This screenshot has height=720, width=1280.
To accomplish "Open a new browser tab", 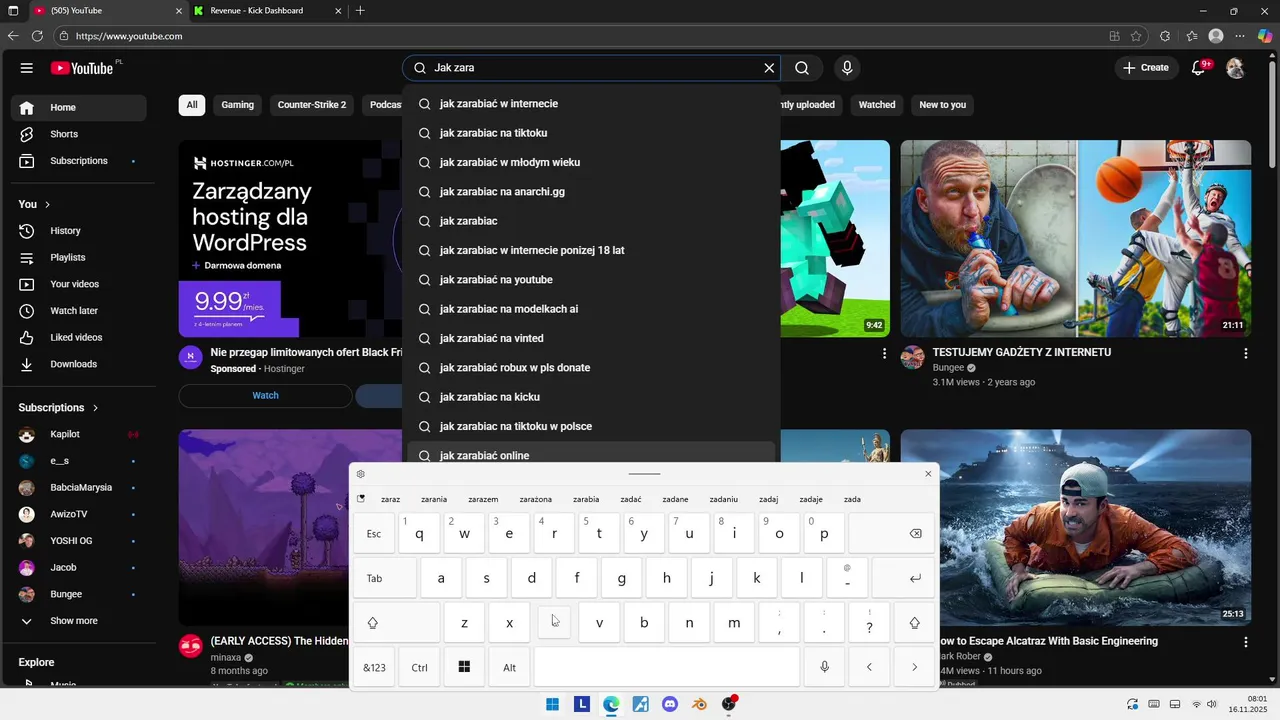I will (x=360, y=11).
